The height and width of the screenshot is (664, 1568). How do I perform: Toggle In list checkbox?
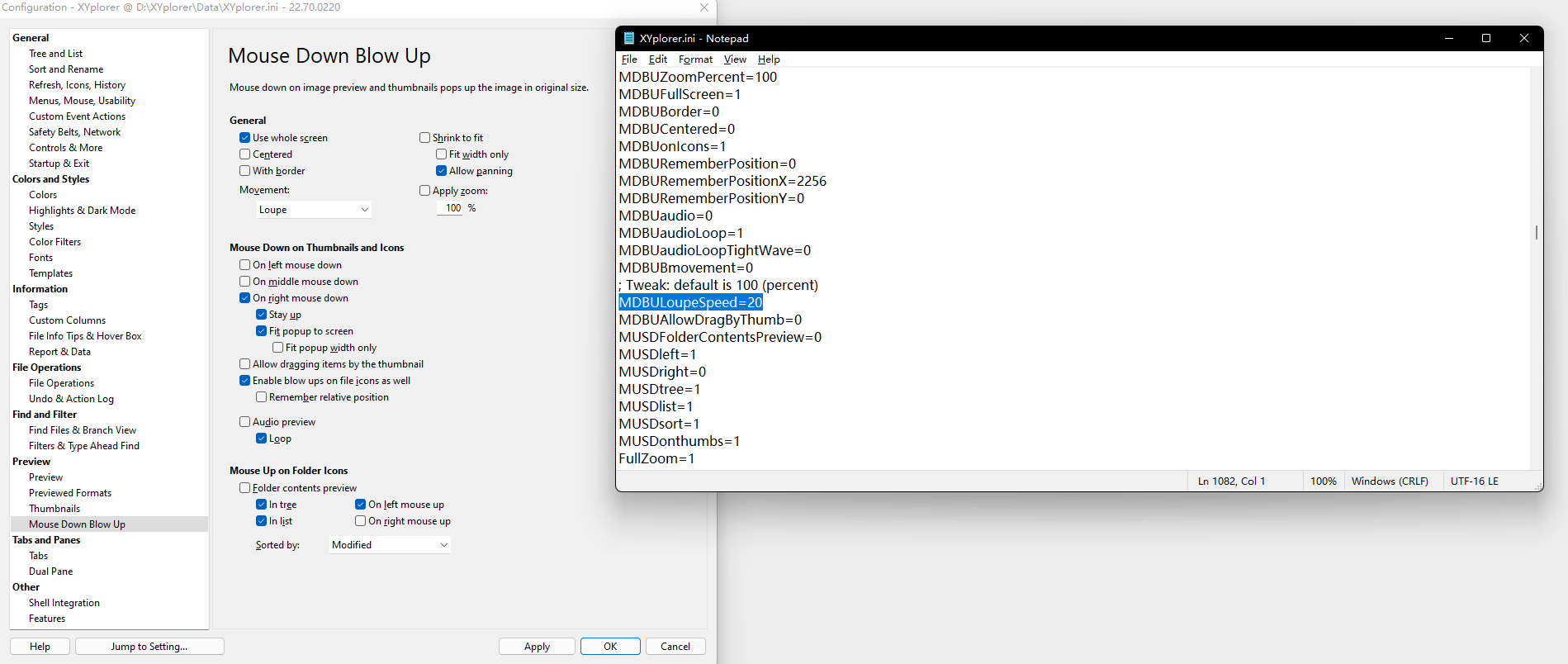tap(262, 521)
